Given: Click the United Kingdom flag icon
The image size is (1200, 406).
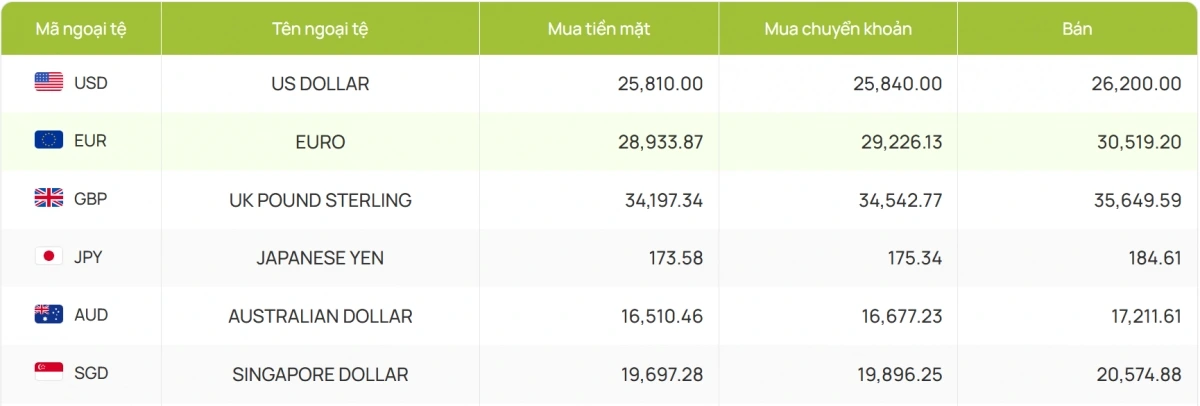Looking at the screenshot, I should point(49,198).
